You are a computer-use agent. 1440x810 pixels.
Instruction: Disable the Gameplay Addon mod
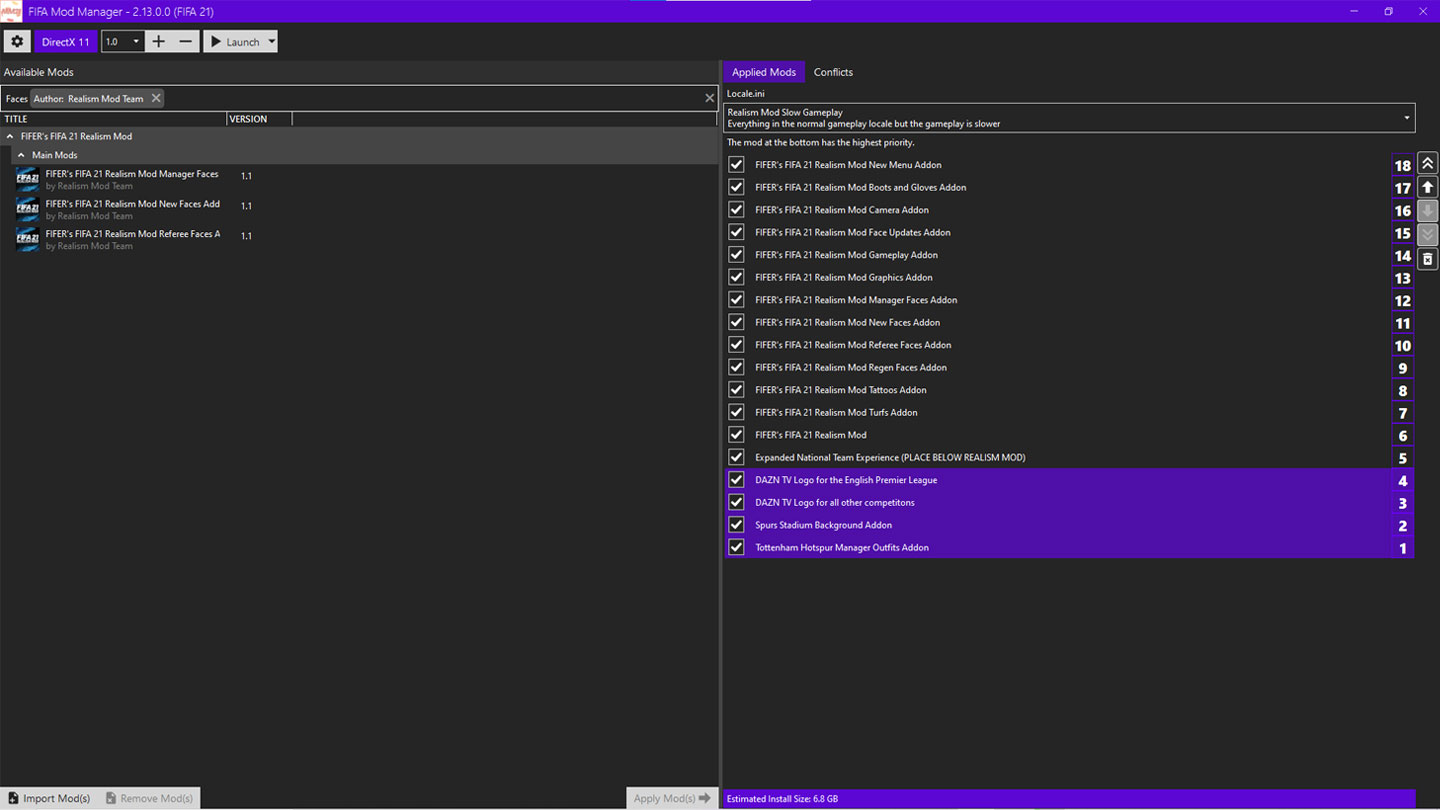(x=737, y=254)
